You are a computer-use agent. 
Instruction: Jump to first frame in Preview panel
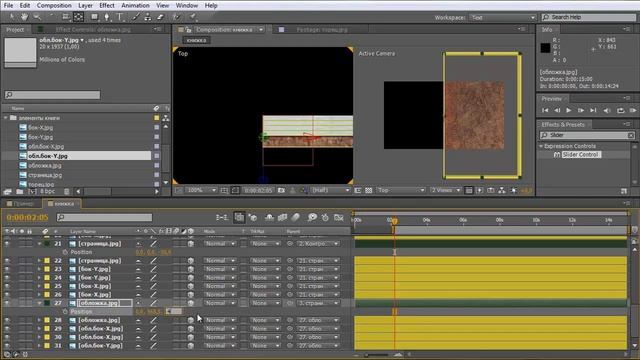[545, 110]
